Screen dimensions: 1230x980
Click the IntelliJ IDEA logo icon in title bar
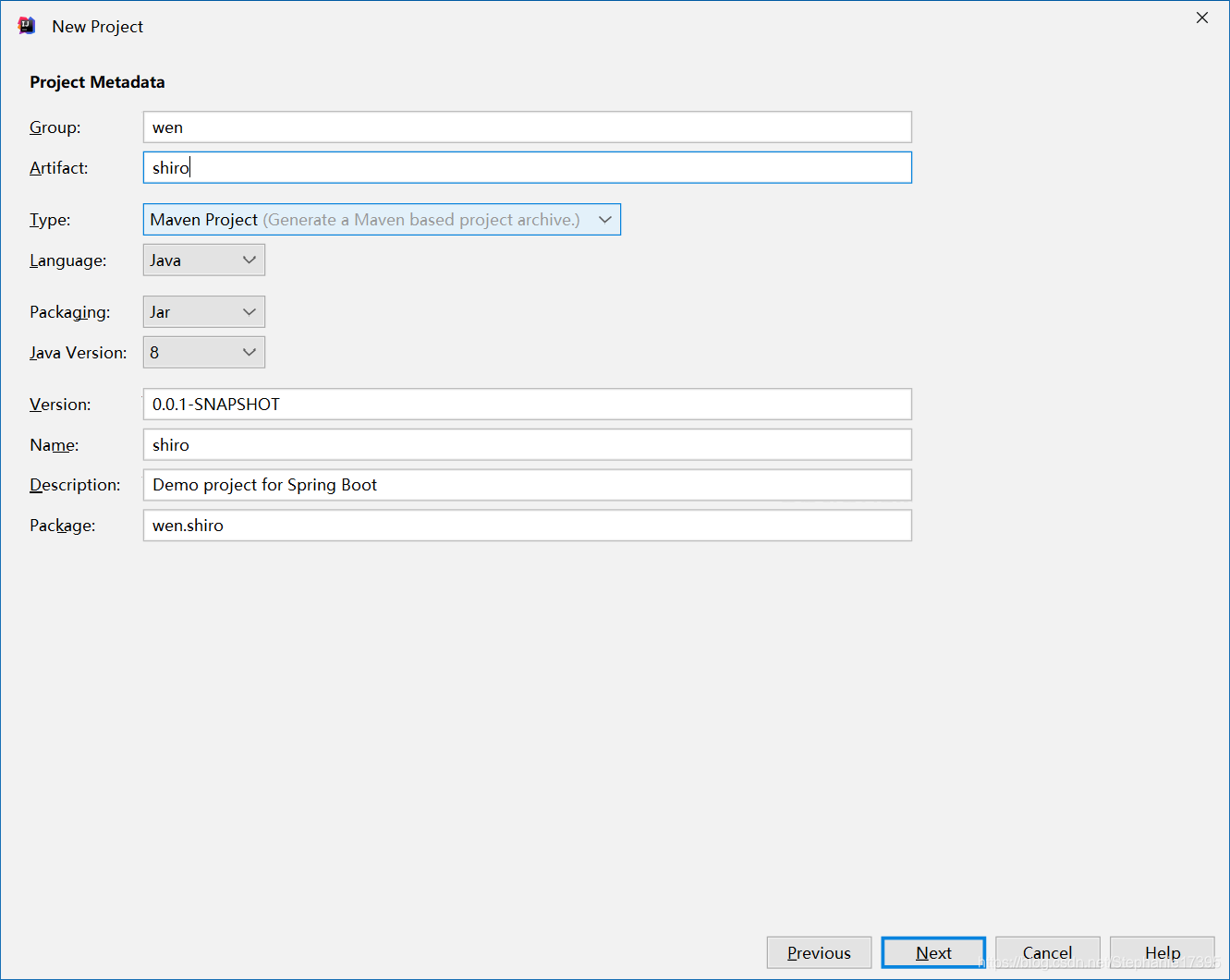point(27,26)
